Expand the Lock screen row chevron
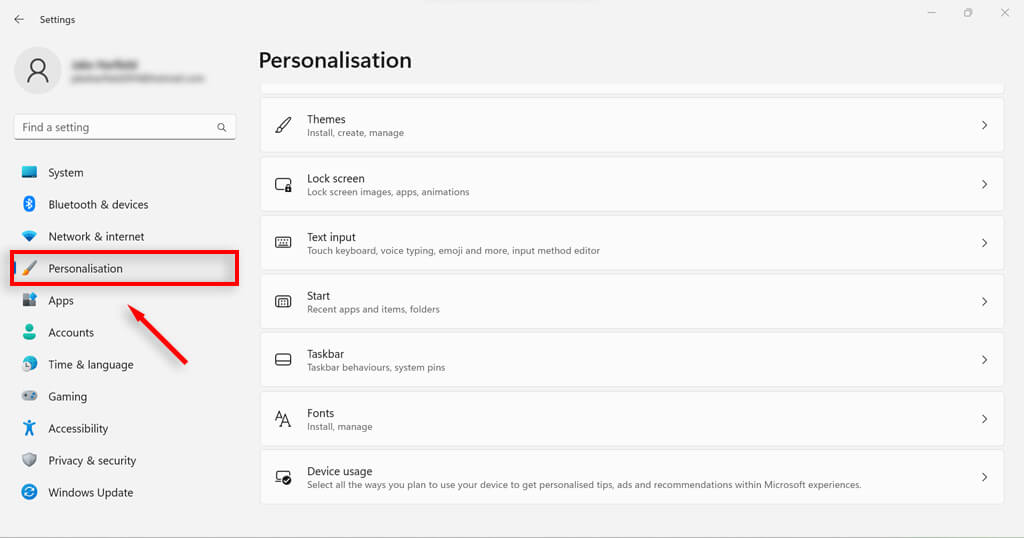The height and width of the screenshot is (538, 1024). point(984,185)
